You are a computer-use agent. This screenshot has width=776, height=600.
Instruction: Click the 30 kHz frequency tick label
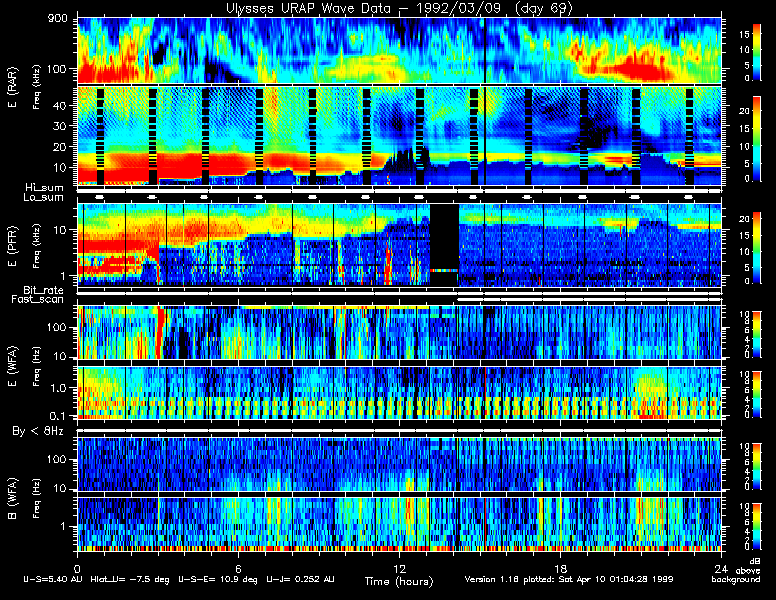pos(59,126)
